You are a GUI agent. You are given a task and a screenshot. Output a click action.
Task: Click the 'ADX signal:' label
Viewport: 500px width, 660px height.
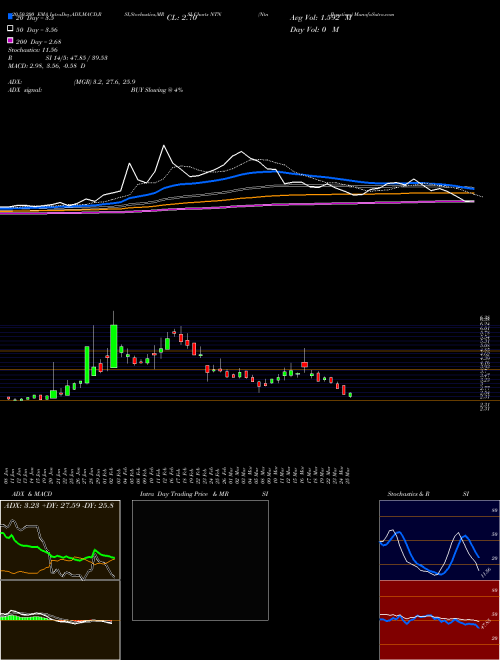click(x=25, y=90)
